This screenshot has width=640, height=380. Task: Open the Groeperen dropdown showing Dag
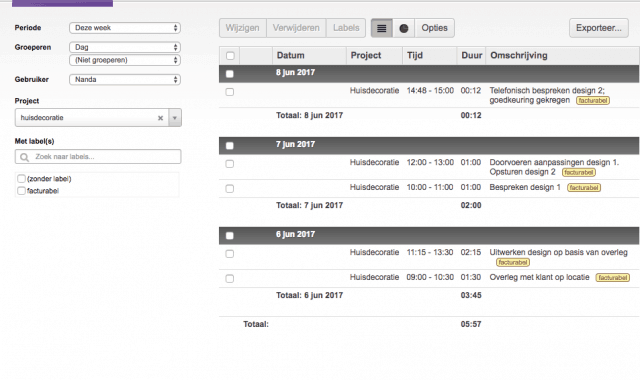pyautogui.click(x=125, y=47)
